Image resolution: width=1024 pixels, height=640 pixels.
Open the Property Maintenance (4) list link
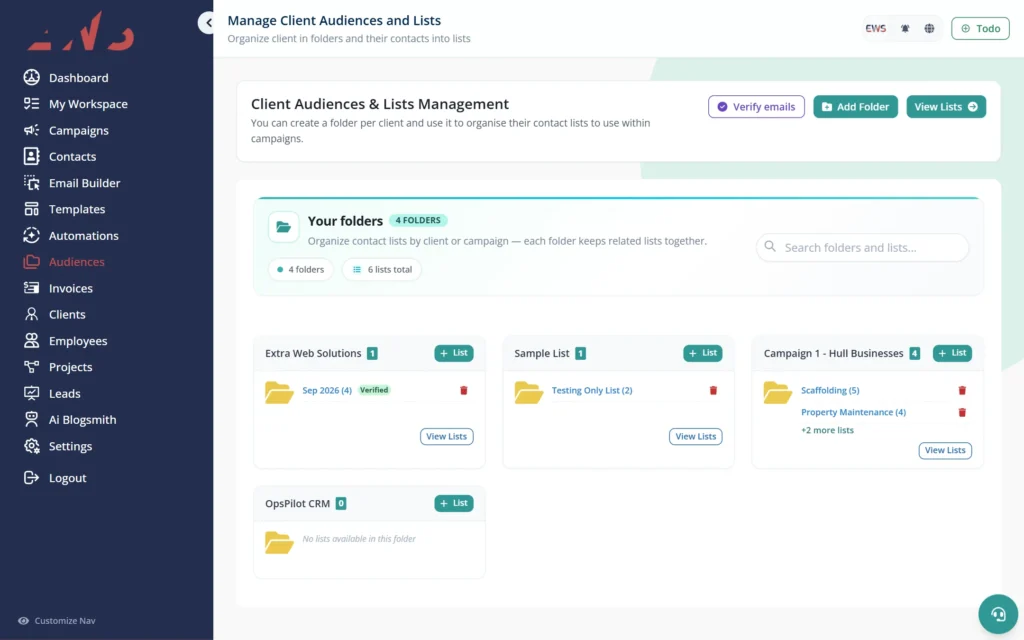853,413
